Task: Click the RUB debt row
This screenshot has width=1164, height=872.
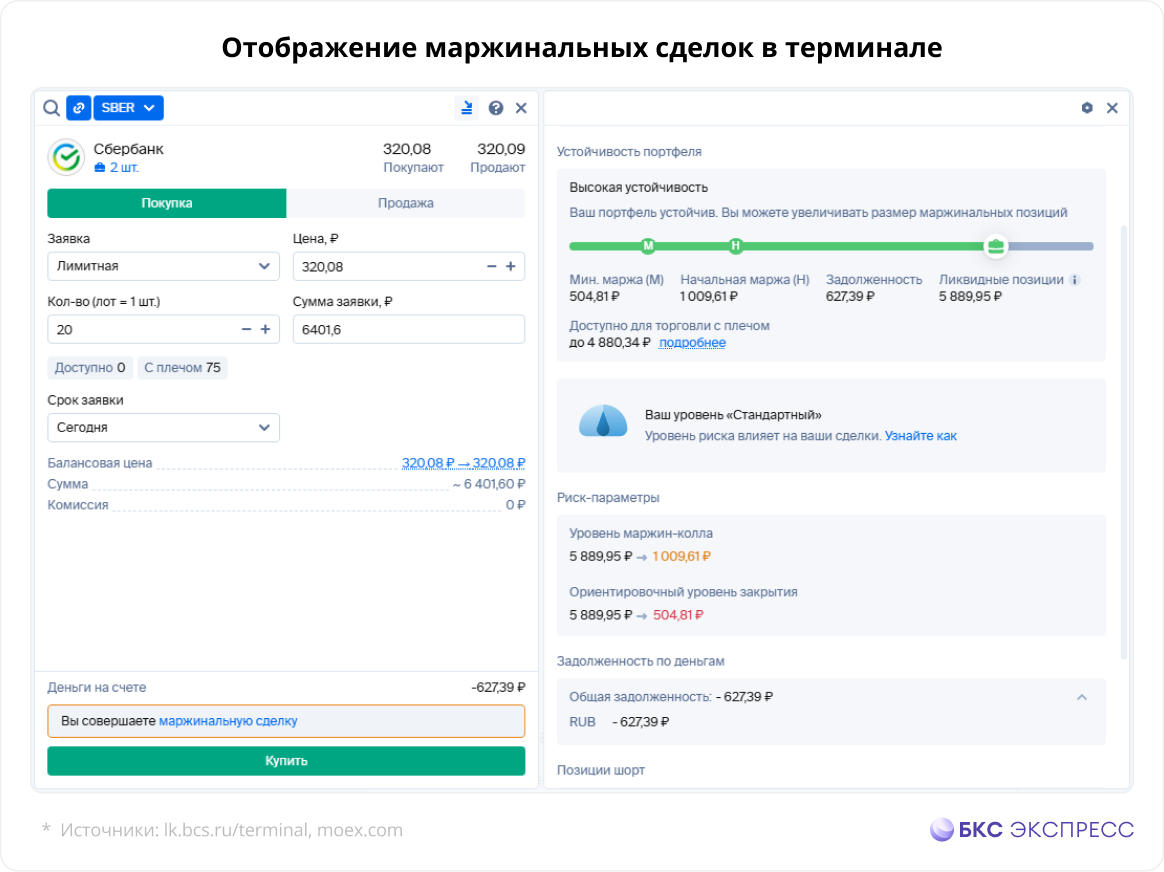Action: pos(619,722)
